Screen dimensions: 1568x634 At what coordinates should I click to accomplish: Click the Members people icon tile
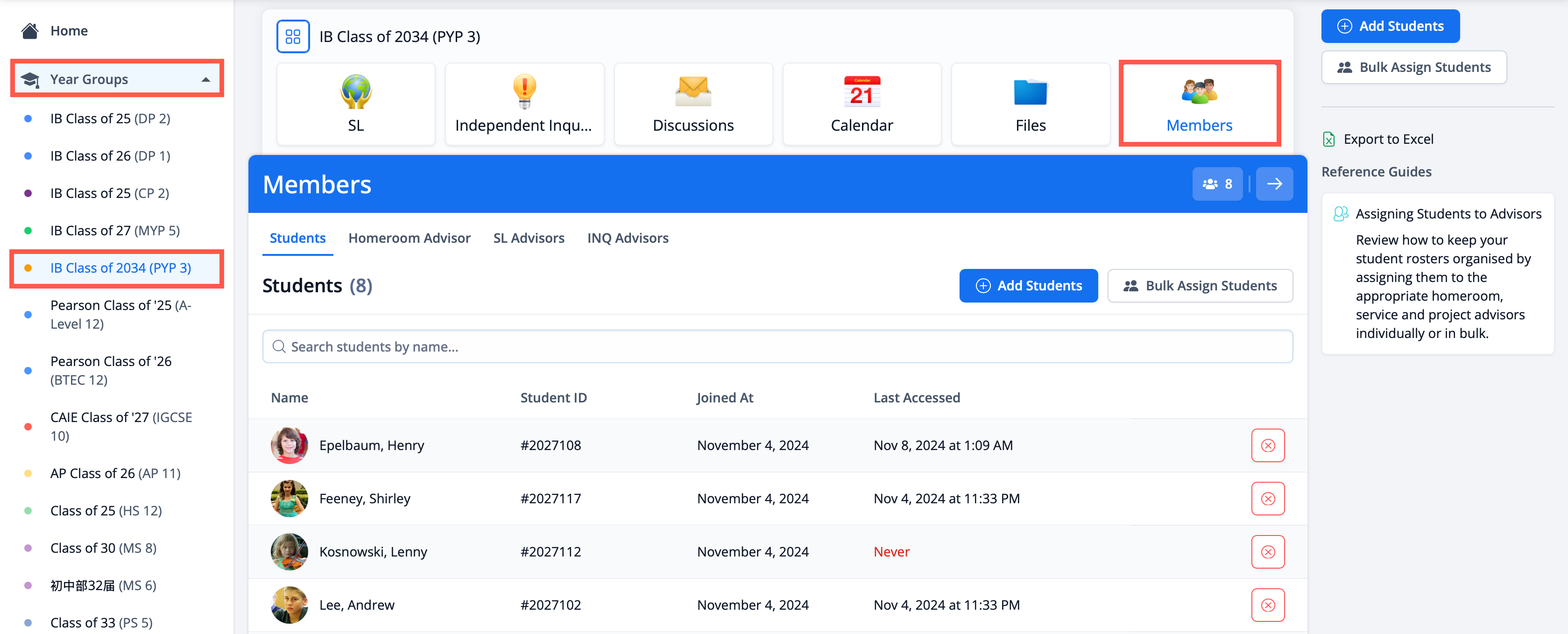click(x=1199, y=104)
